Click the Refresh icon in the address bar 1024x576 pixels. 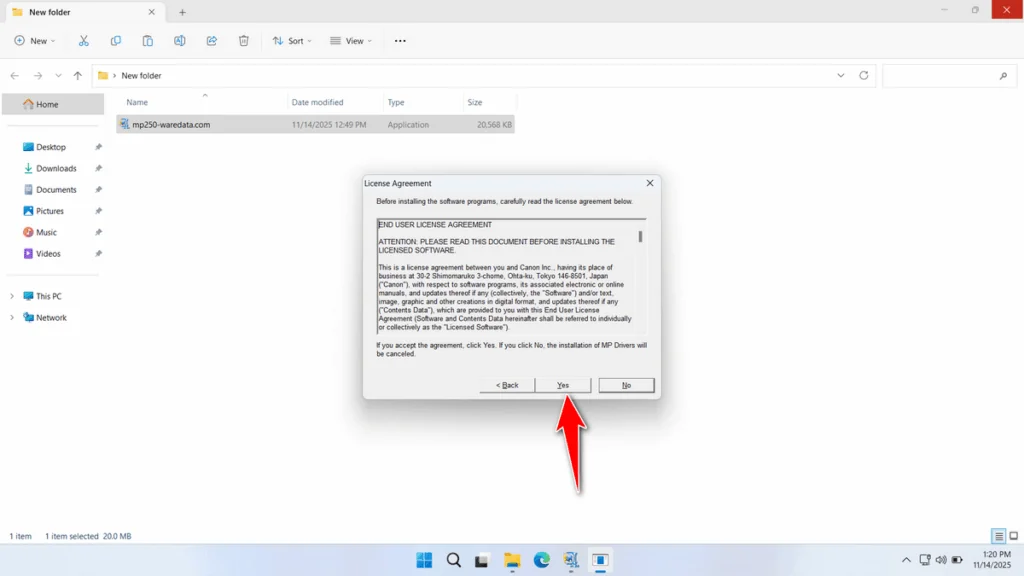click(x=862, y=75)
